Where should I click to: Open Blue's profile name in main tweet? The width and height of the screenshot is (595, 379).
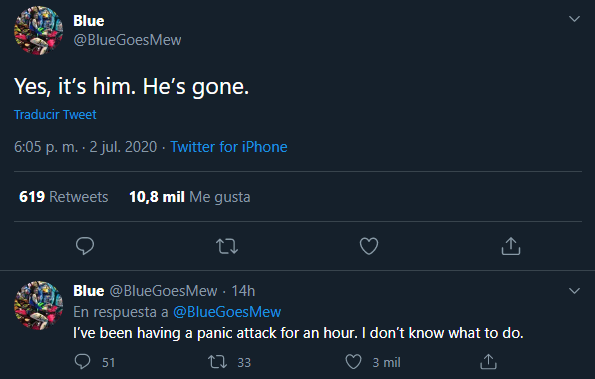click(x=88, y=21)
